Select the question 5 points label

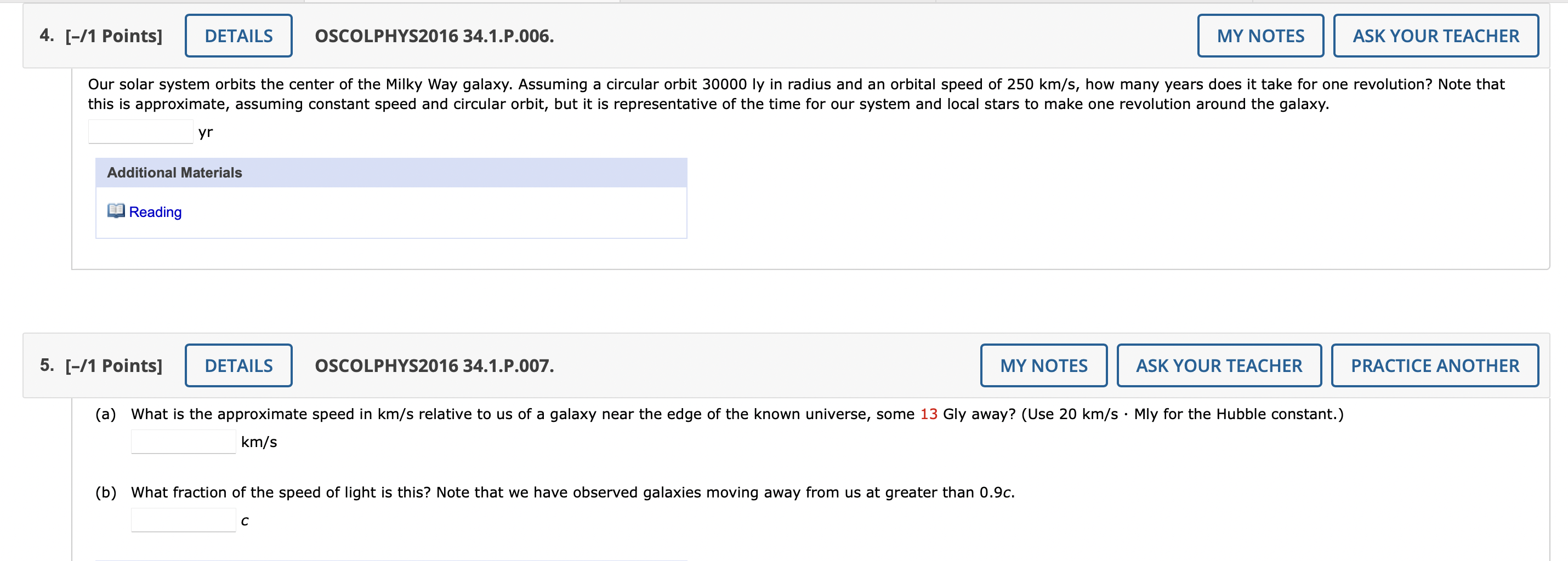tap(113, 365)
